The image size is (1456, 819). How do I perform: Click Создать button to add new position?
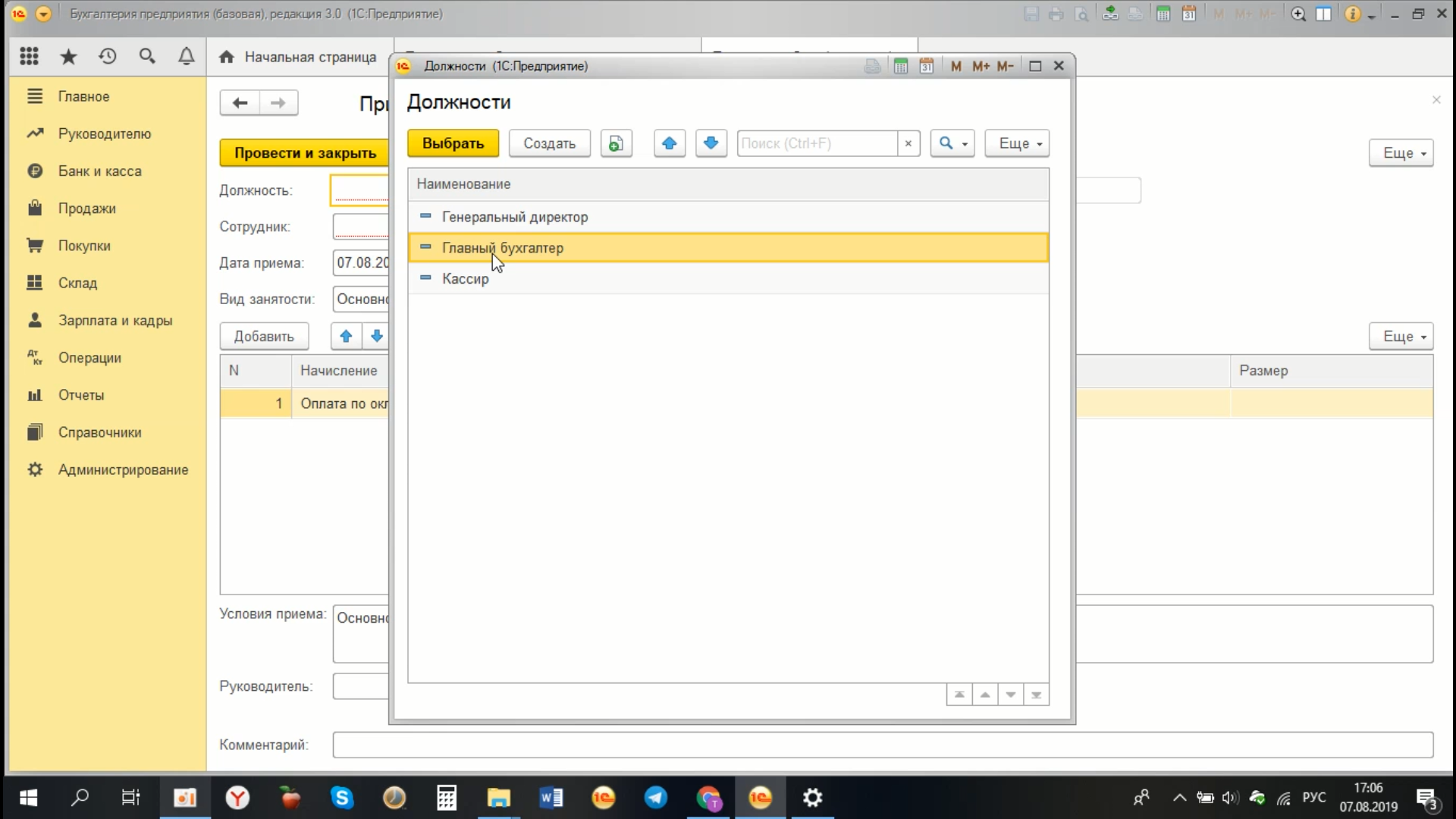click(x=548, y=143)
